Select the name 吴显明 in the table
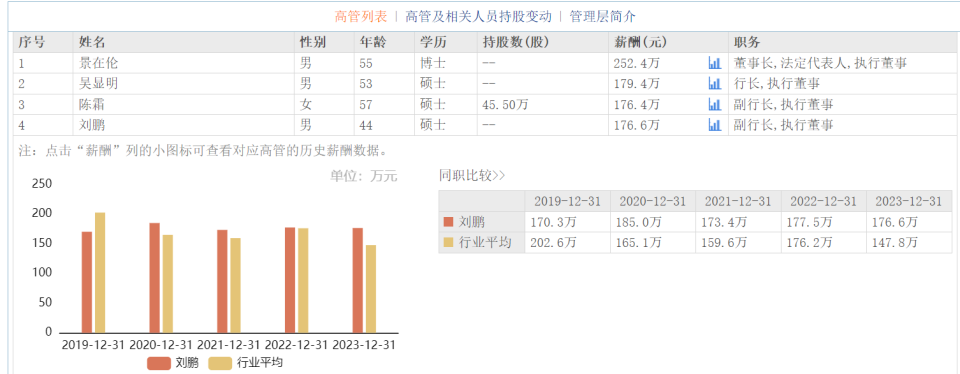This screenshot has width=960, height=374. point(99,84)
